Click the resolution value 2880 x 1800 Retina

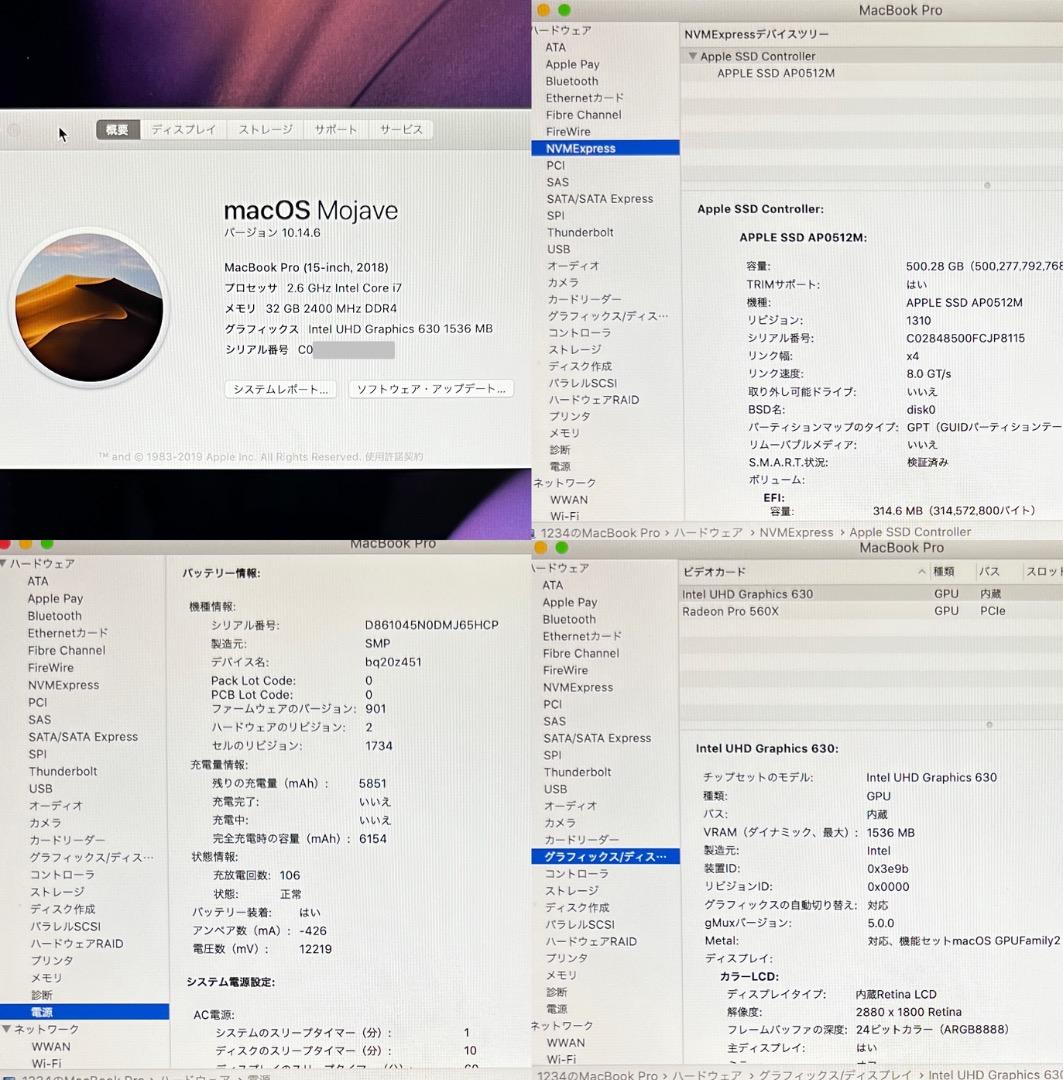[909, 1012]
